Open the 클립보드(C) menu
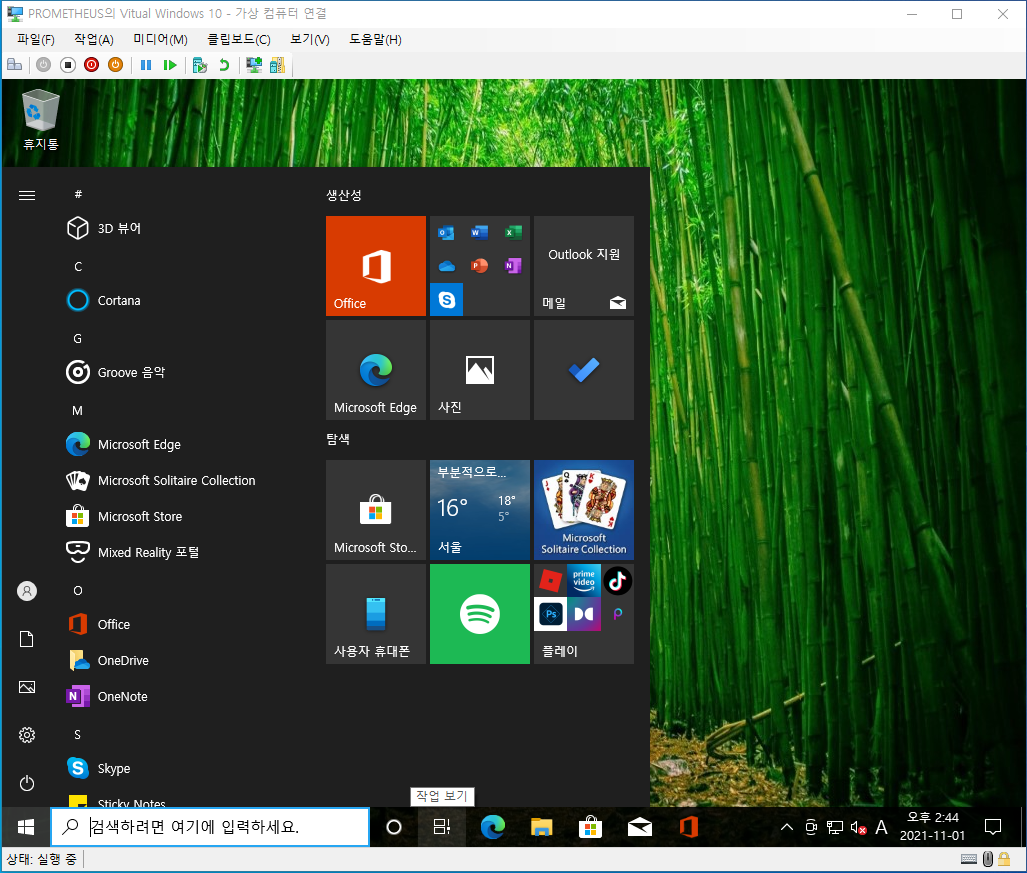 (239, 39)
